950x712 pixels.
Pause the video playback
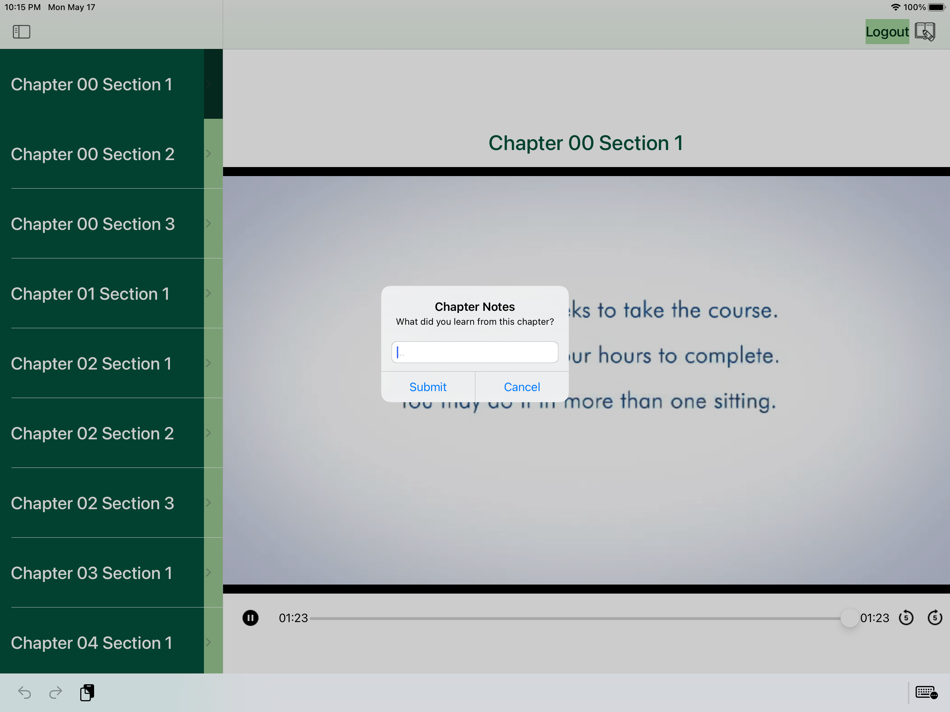coord(250,617)
